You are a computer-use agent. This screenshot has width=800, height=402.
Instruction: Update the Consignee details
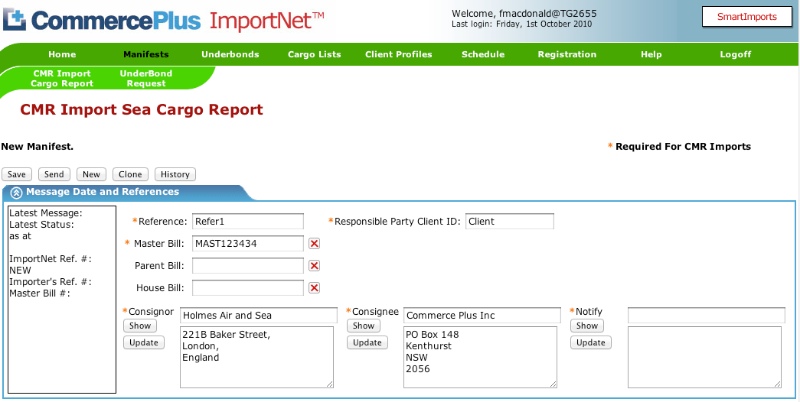pyautogui.click(x=367, y=343)
